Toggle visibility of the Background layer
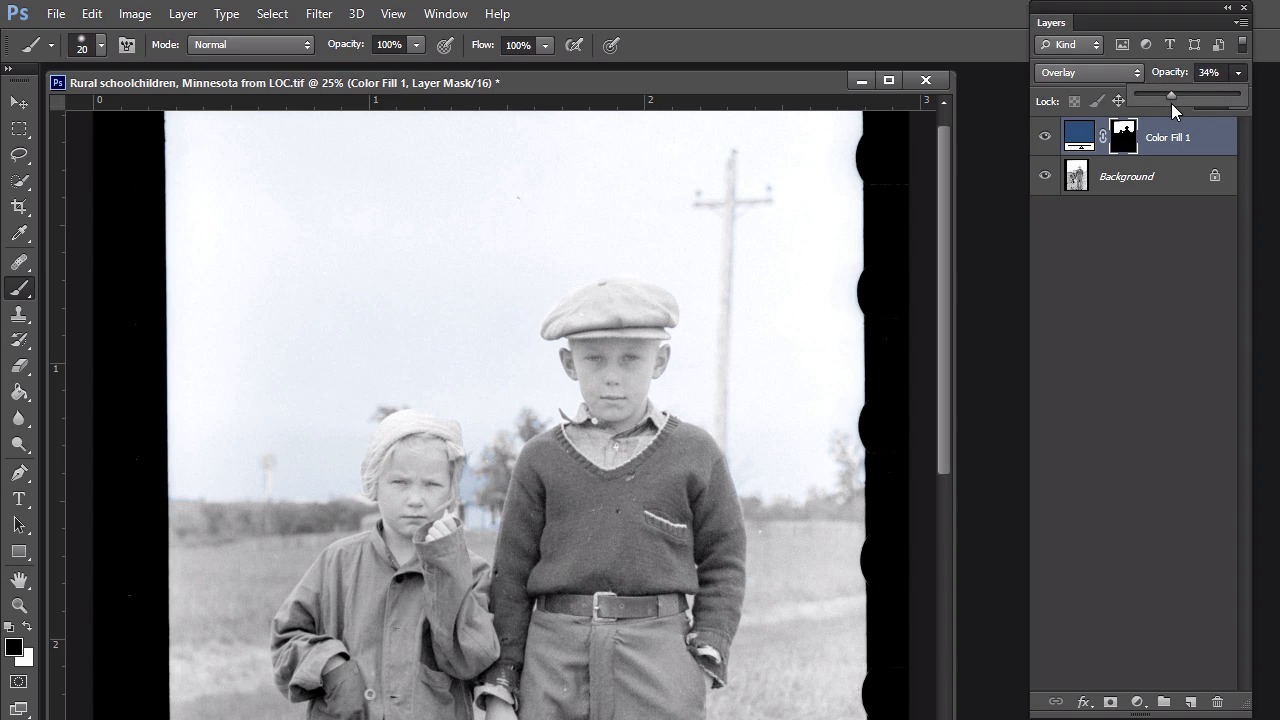Screen dimensions: 1280x720 (x=1045, y=176)
